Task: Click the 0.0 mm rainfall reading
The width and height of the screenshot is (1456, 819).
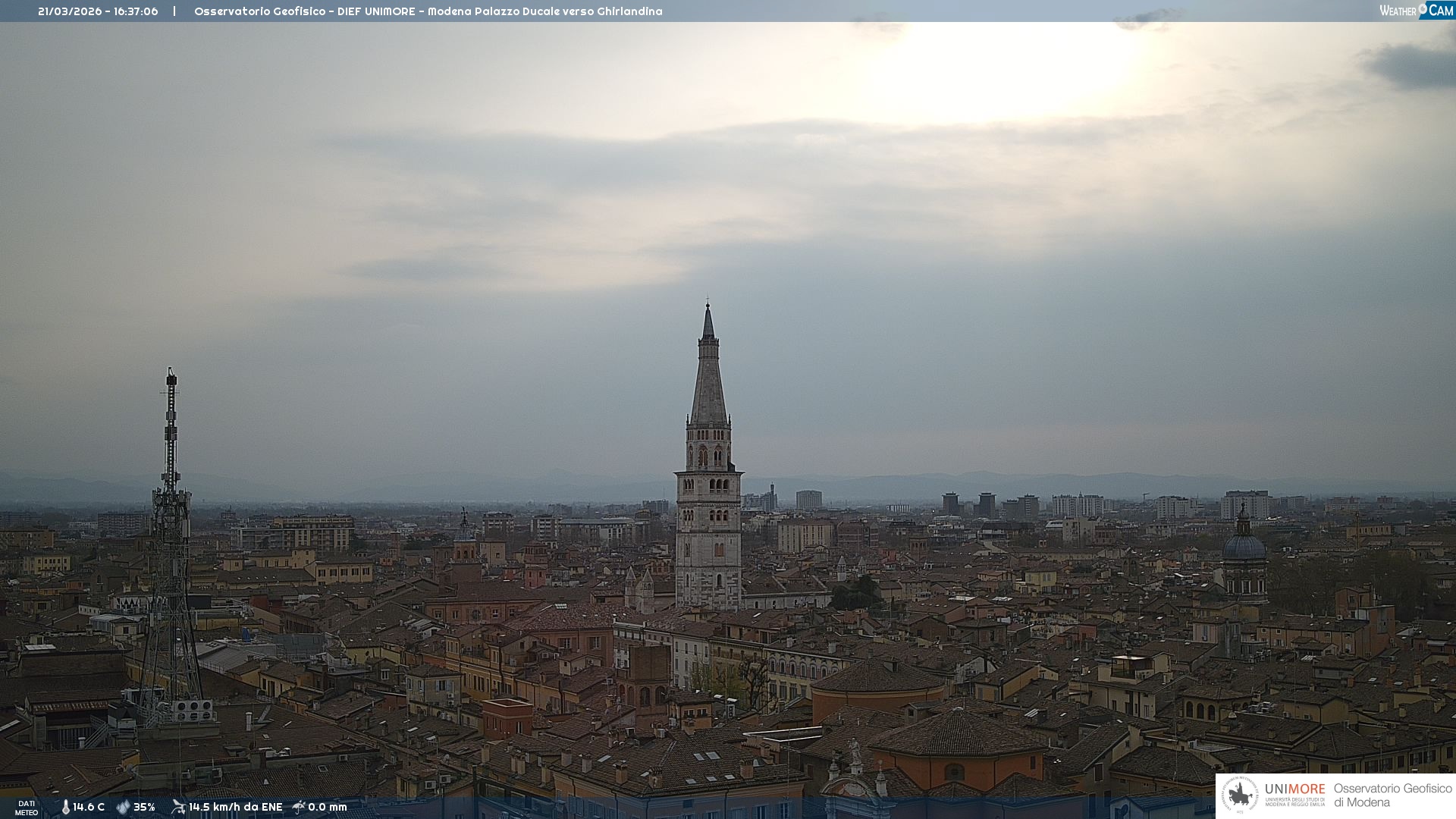Action: coord(327,807)
